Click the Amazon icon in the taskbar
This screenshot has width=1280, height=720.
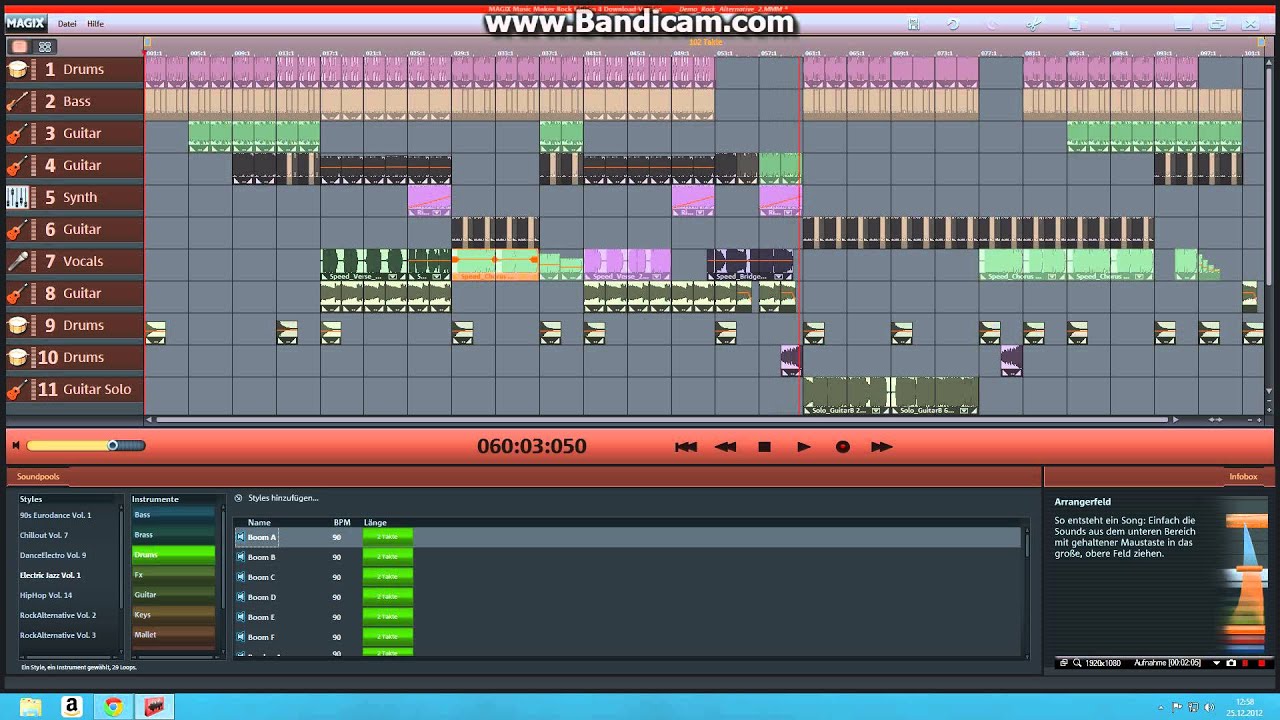[x=71, y=707]
